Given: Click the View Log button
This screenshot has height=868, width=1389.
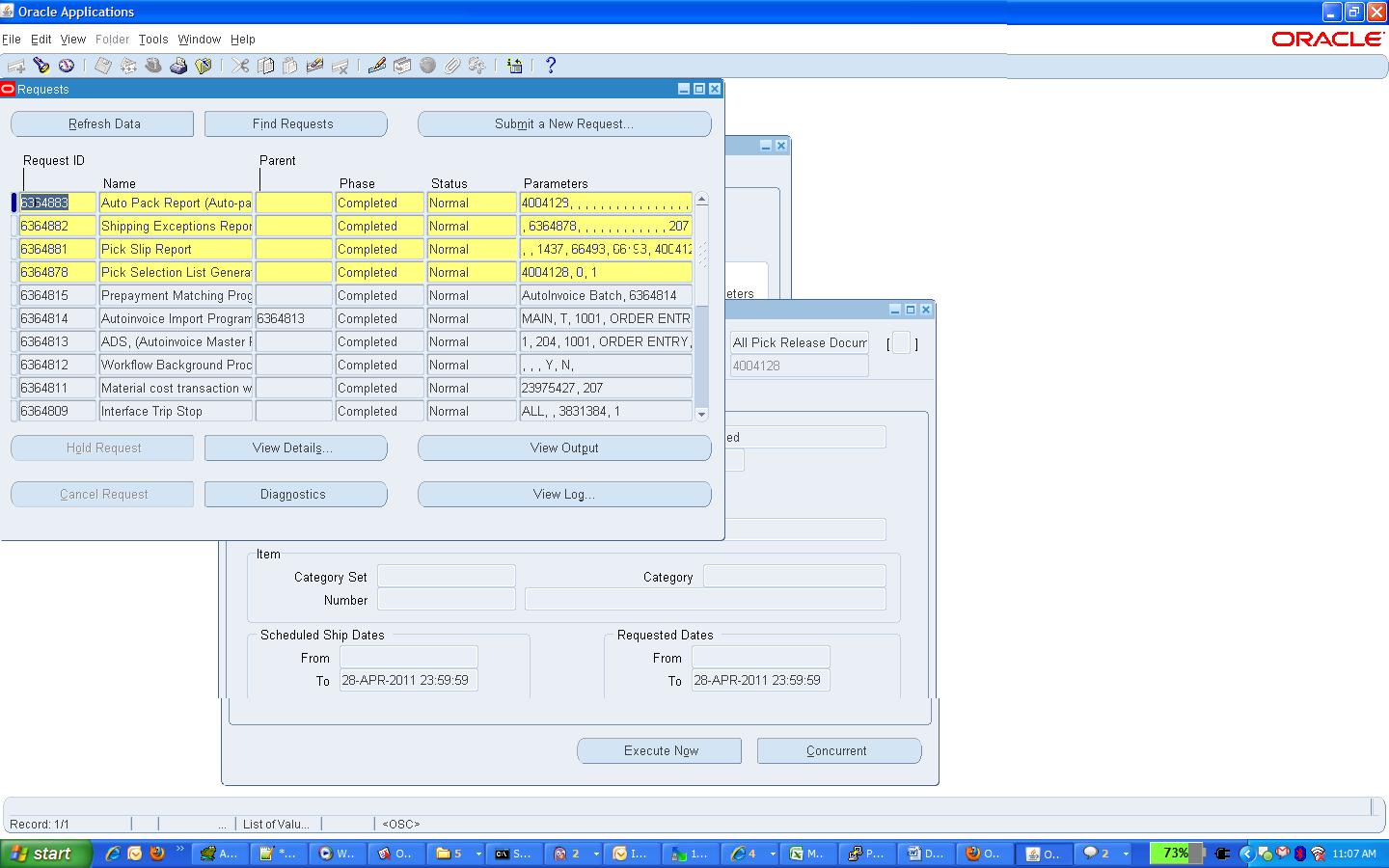Looking at the screenshot, I should [564, 494].
